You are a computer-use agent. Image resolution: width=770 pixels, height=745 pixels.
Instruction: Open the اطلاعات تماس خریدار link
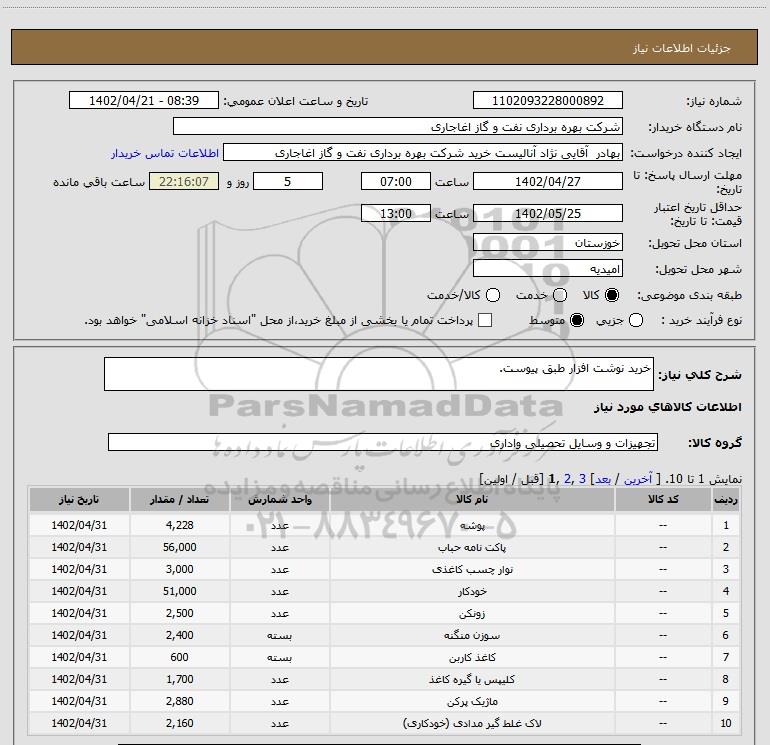click(x=165, y=153)
